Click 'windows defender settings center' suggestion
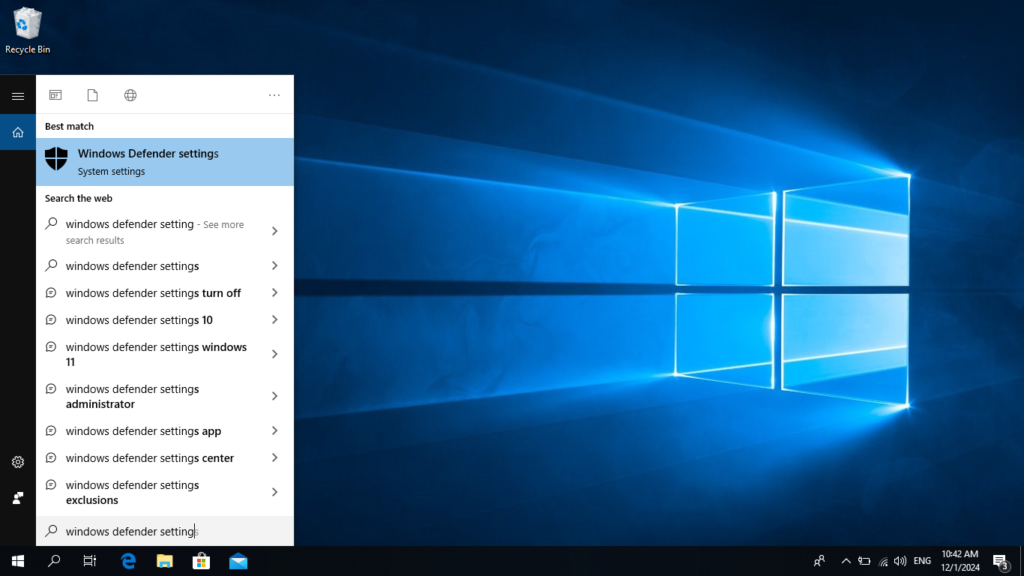The image size is (1024, 576). click(x=150, y=458)
